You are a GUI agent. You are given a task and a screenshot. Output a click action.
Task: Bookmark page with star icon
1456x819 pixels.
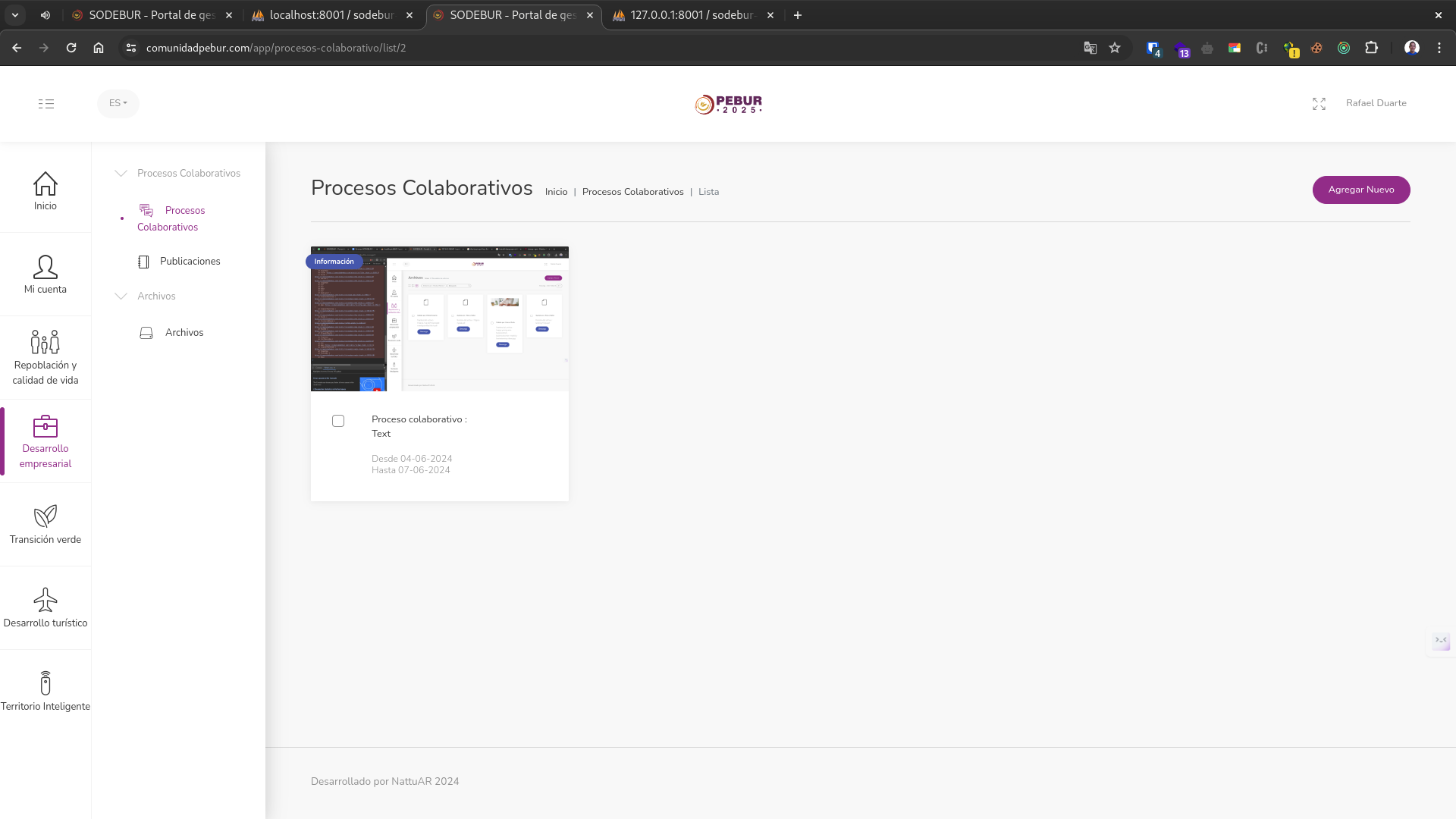pyautogui.click(x=1114, y=48)
